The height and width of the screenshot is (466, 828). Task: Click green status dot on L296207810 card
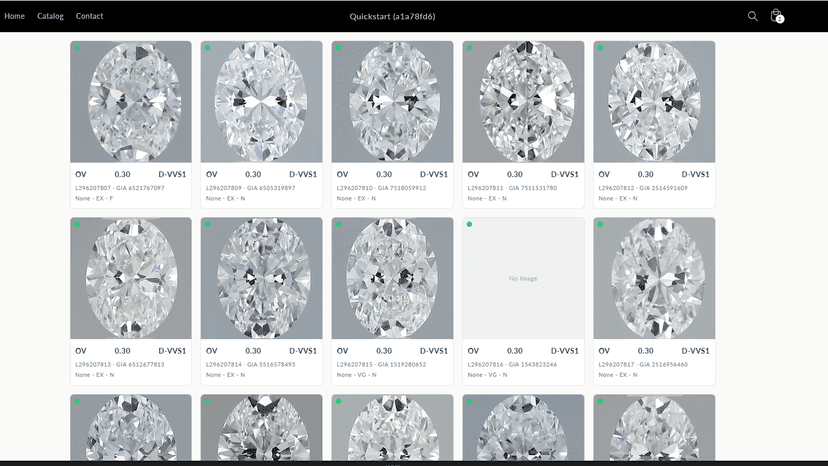pos(338,48)
